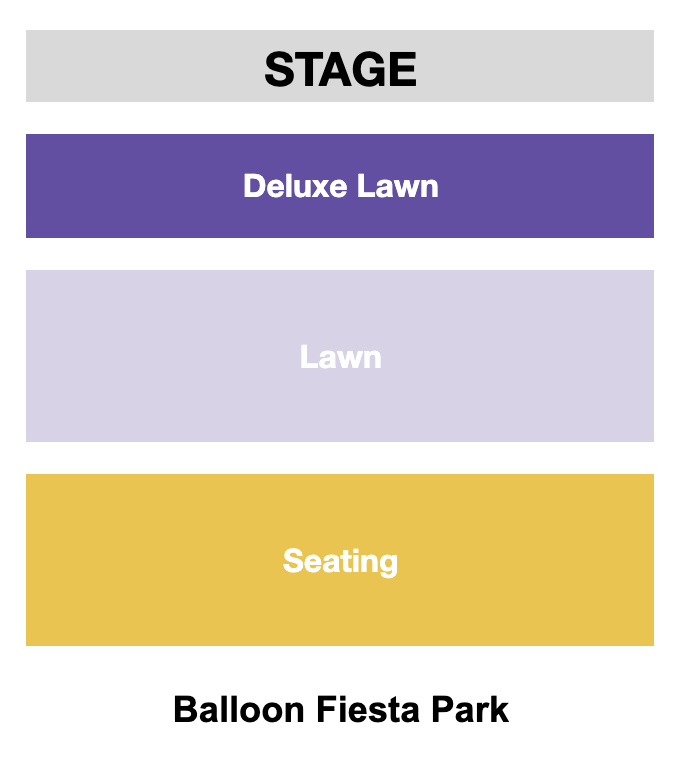Click the word "Balloon" in venue name
Viewport: 682px width, 784px height.
tap(241, 709)
